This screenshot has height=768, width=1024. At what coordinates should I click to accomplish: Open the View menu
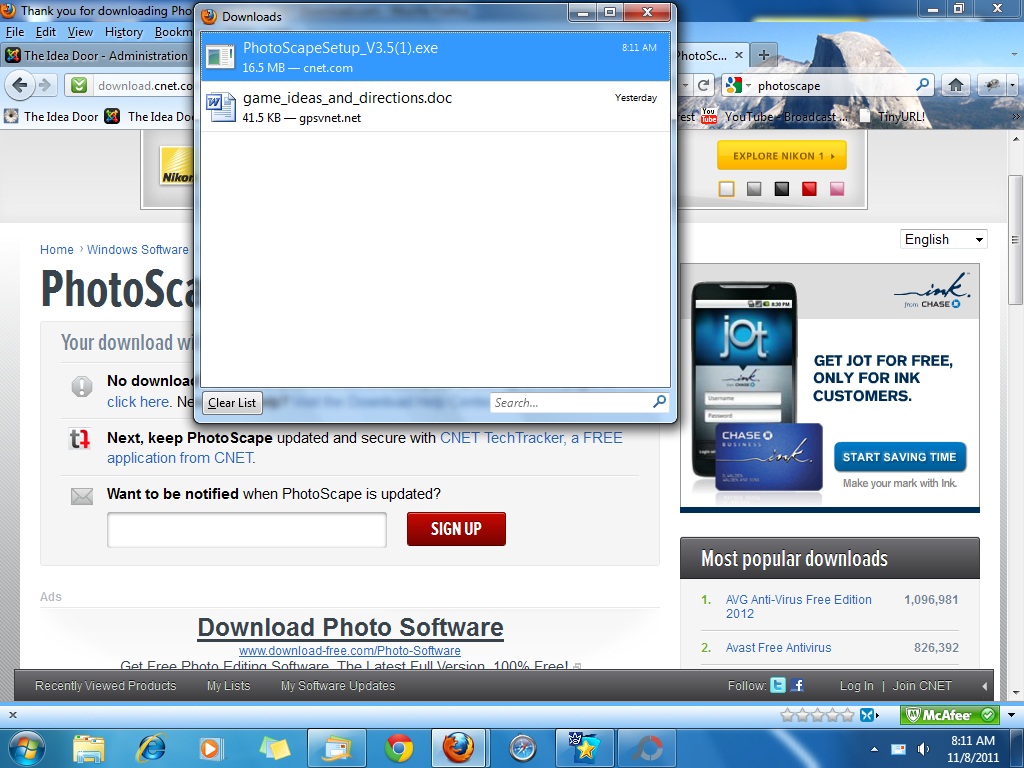[80, 32]
